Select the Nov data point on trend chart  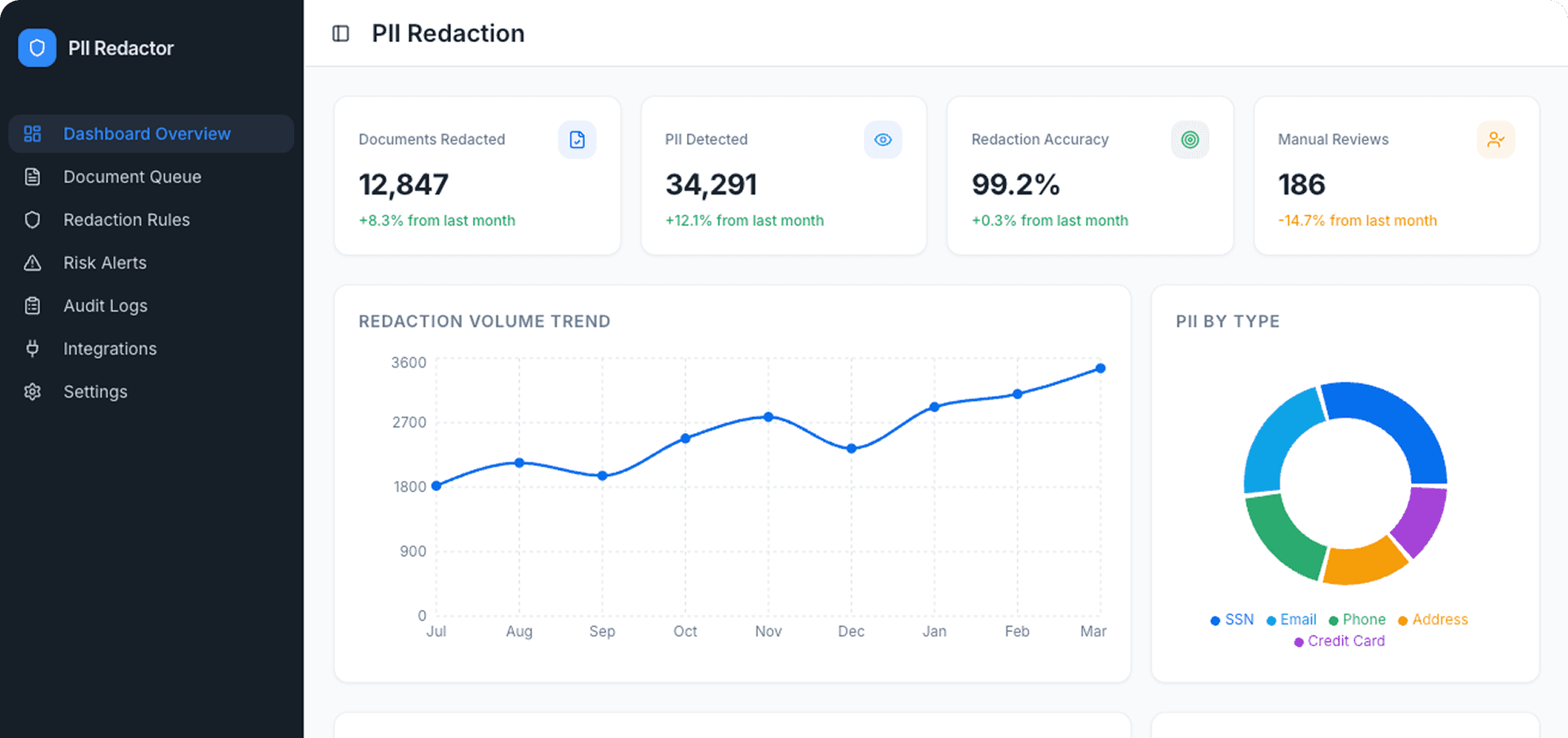click(768, 417)
